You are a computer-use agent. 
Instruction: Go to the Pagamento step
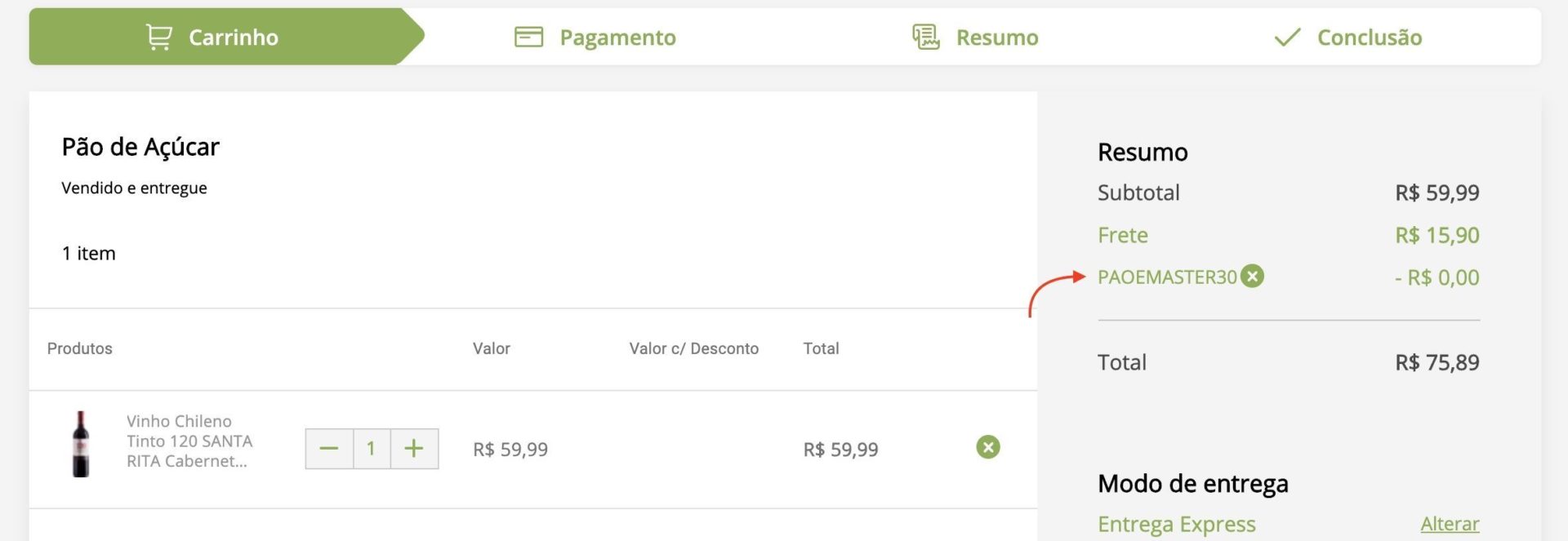[595, 38]
